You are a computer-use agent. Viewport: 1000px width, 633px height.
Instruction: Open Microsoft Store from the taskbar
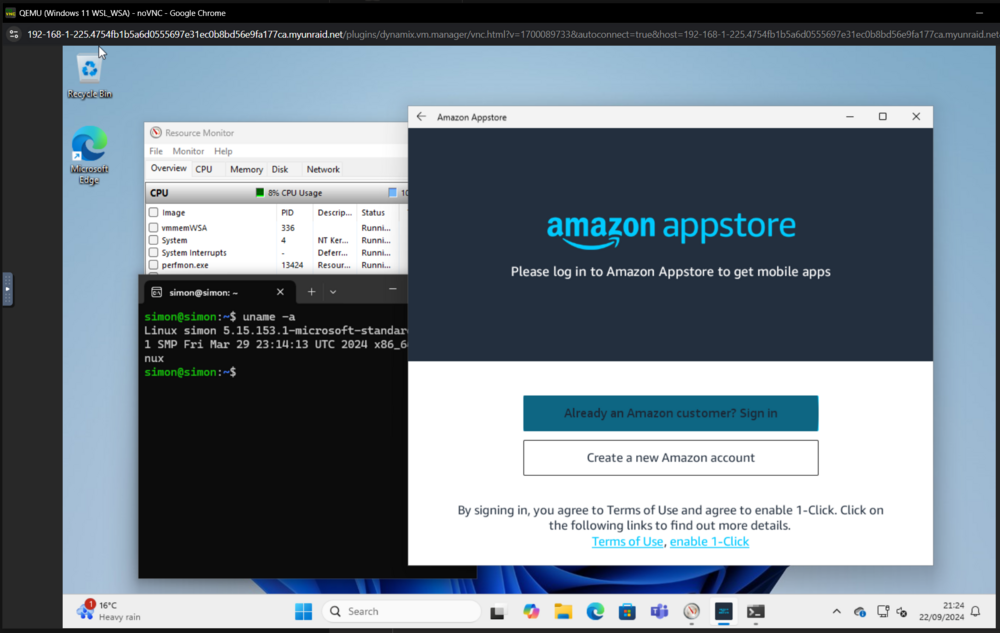627,612
